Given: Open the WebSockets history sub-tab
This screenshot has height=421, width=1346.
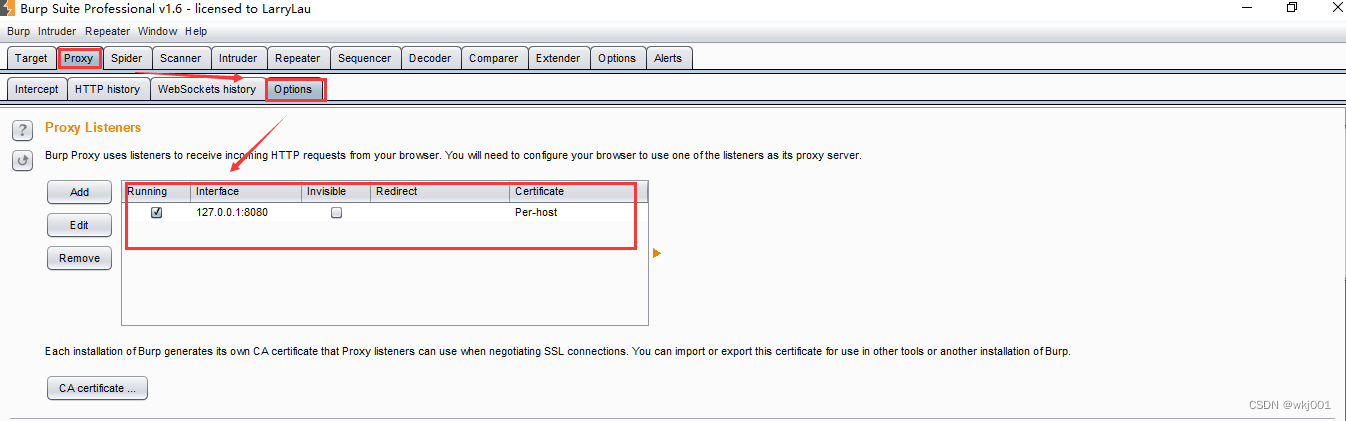Looking at the screenshot, I should [207, 89].
